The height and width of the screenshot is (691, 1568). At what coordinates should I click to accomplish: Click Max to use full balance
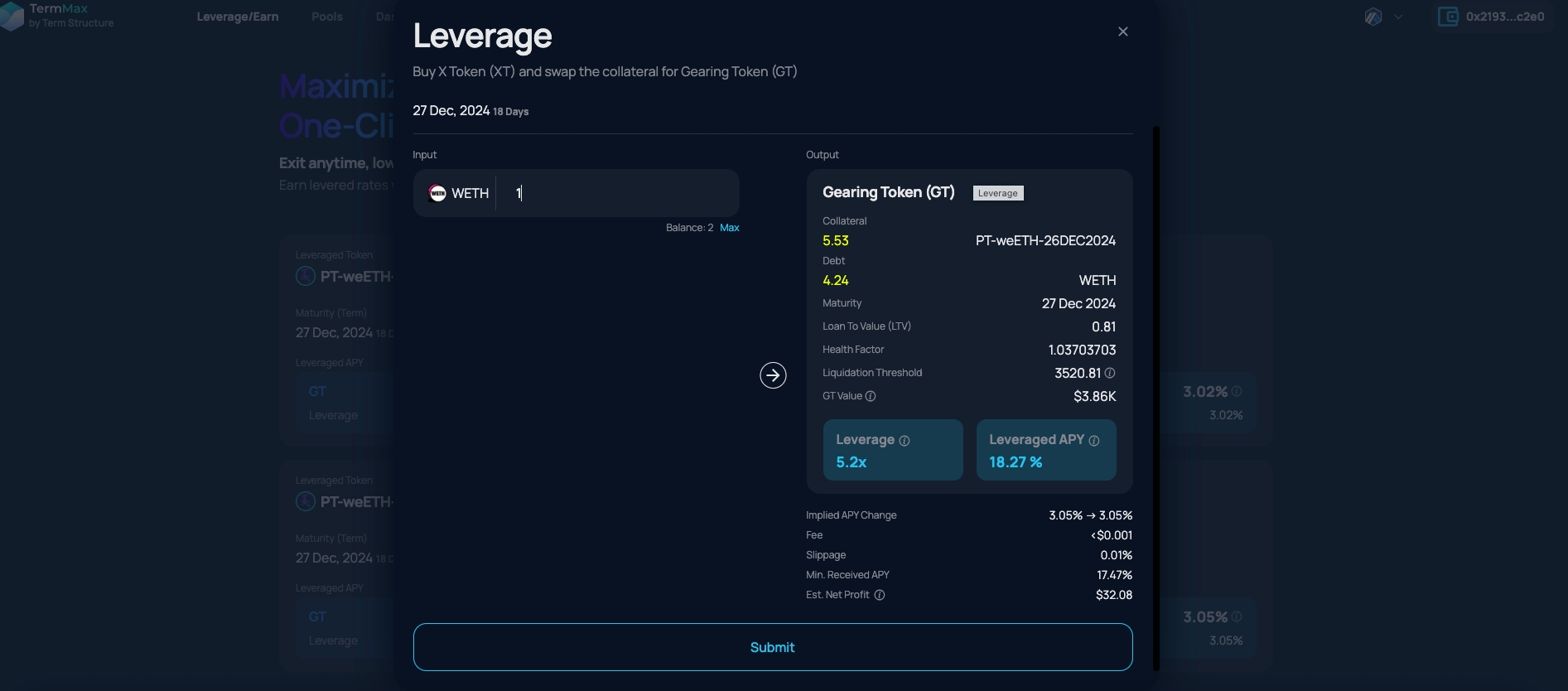pyautogui.click(x=729, y=228)
